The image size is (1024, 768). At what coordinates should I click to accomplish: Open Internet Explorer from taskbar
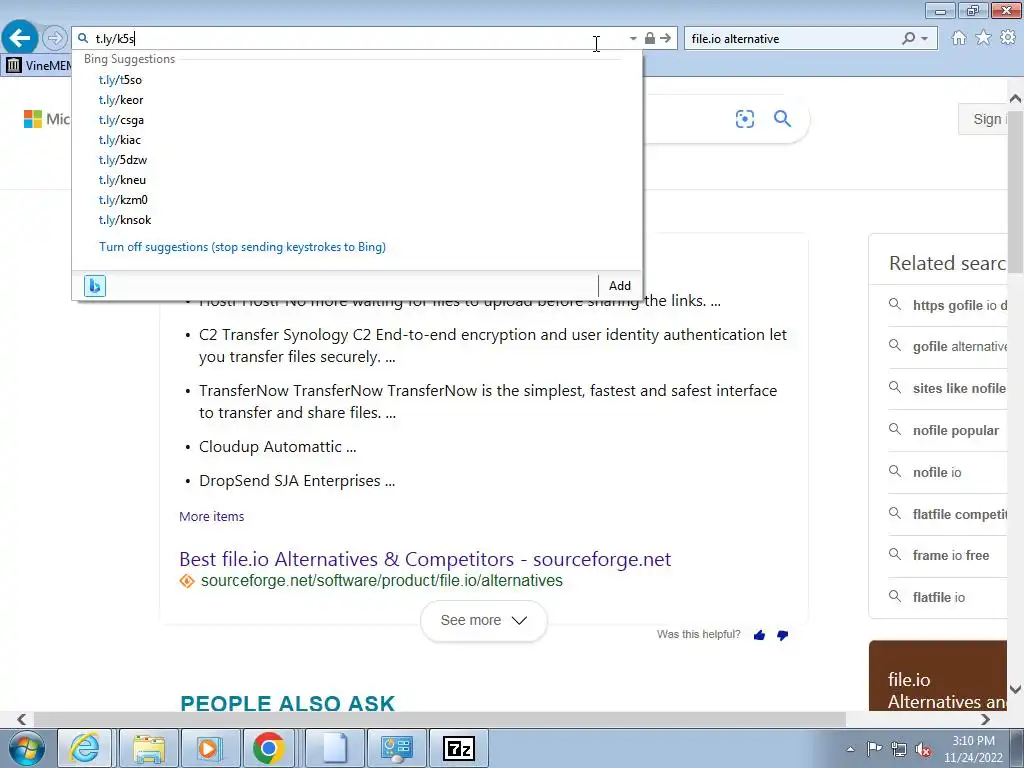85,748
